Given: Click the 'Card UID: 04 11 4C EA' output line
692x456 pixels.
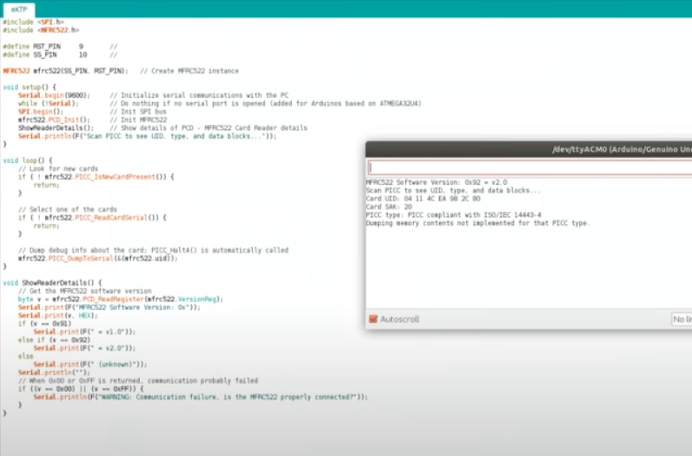Looking at the screenshot, I should (423, 199).
